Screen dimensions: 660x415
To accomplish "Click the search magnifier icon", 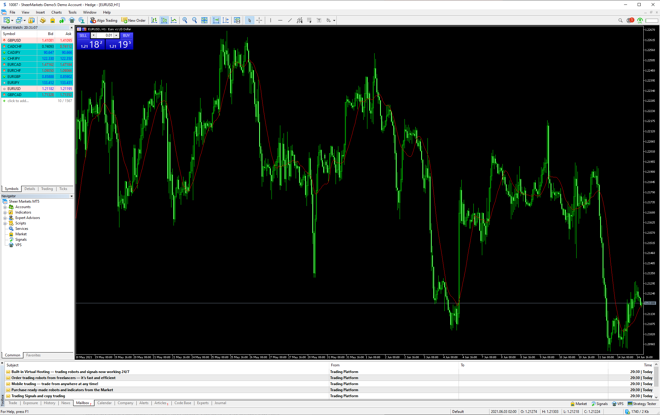I will click(x=620, y=20).
